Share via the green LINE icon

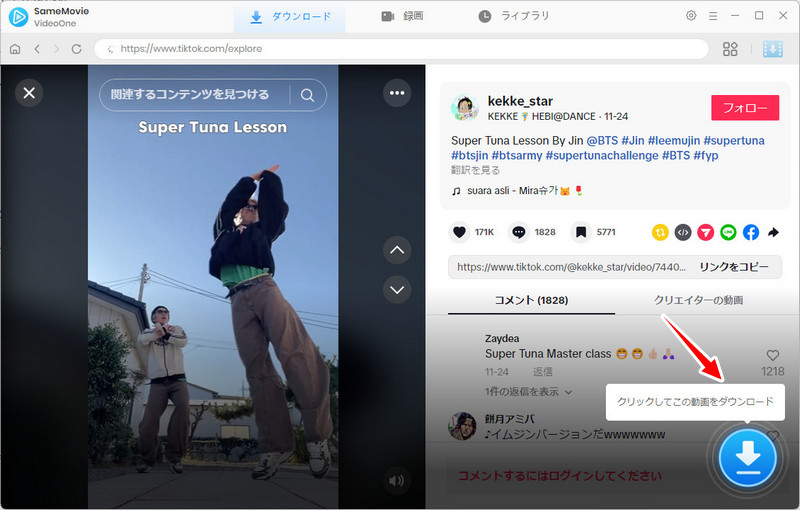click(x=728, y=233)
